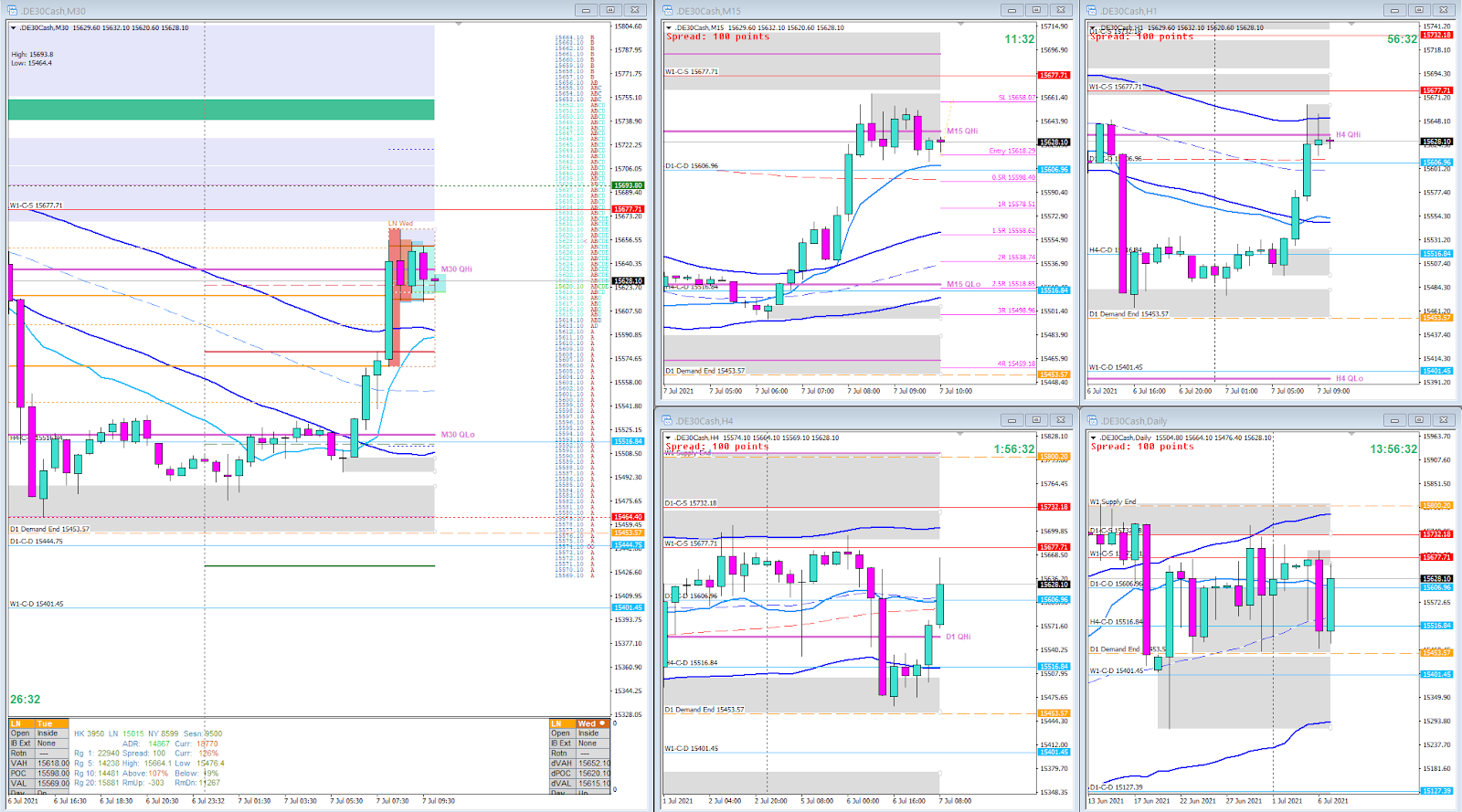Image resolution: width=1462 pixels, height=812 pixels.
Task: Click the W1 Supply End label in Daily chart
Action: (1113, 502)
